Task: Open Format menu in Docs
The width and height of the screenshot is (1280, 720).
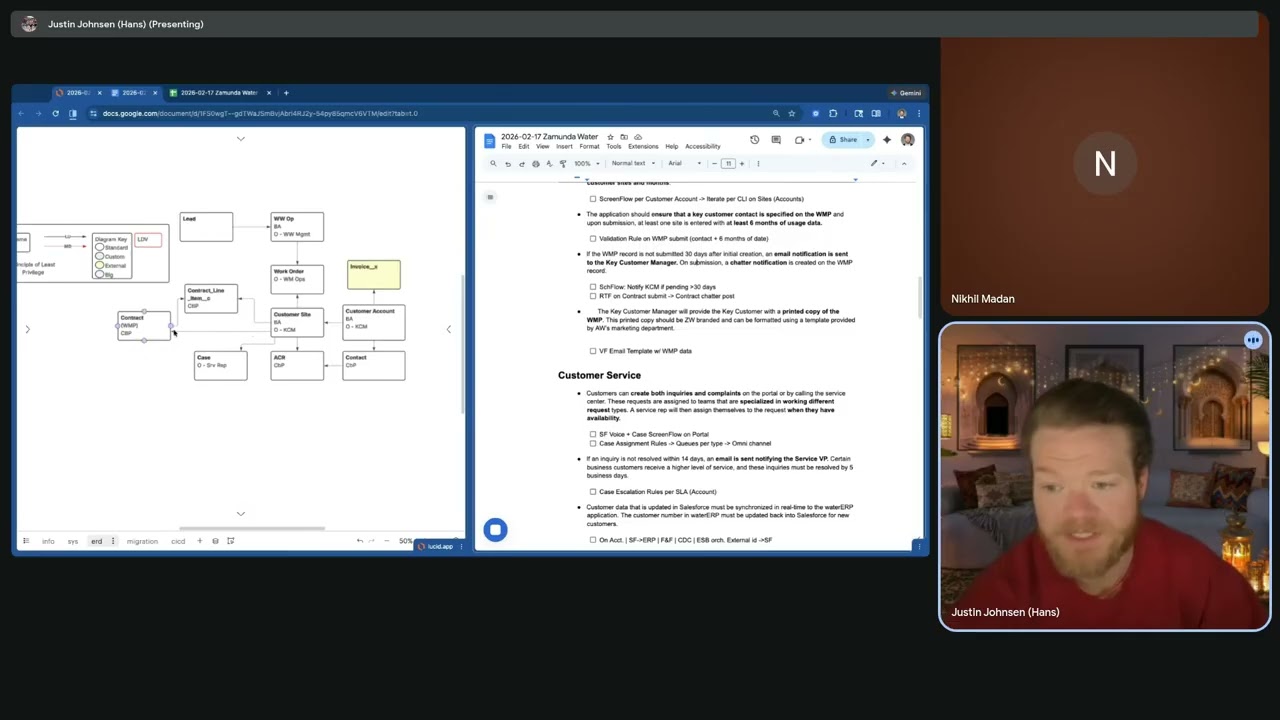Action: [589, 147]
